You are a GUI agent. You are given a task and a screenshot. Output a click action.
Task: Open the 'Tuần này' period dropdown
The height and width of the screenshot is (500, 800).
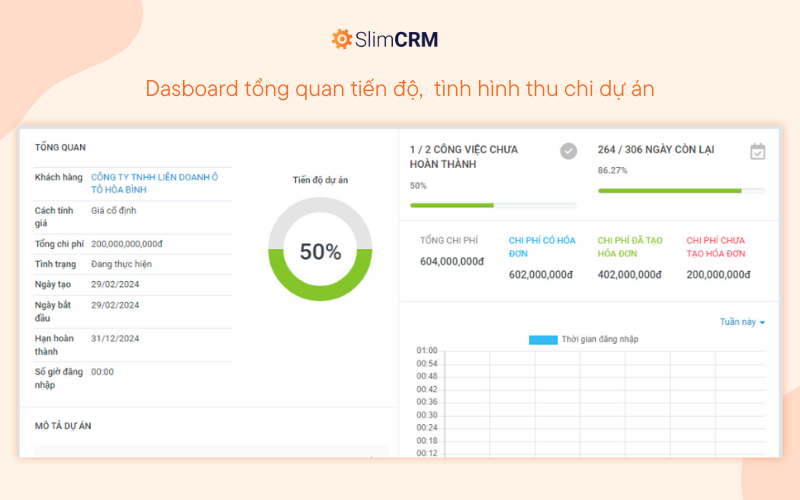pyautogui.click(x=742, y=322)
